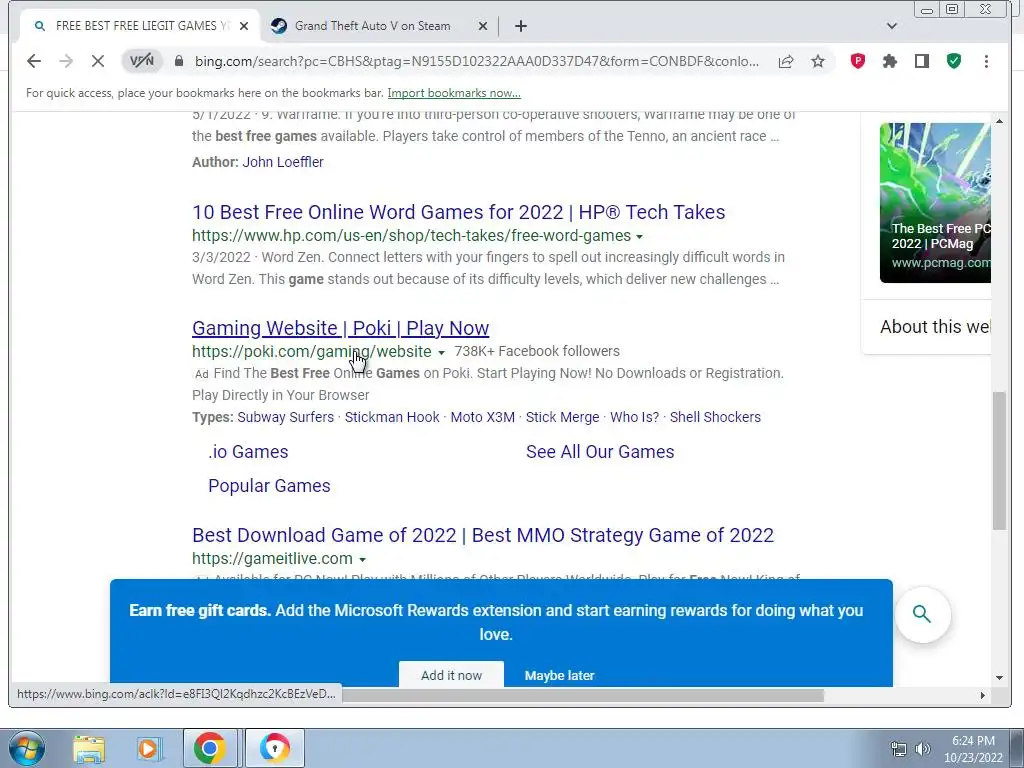Close the Grand Theft Auto V tab
The height and width of the screenshot is (768, 1024).
pos(483,26)
